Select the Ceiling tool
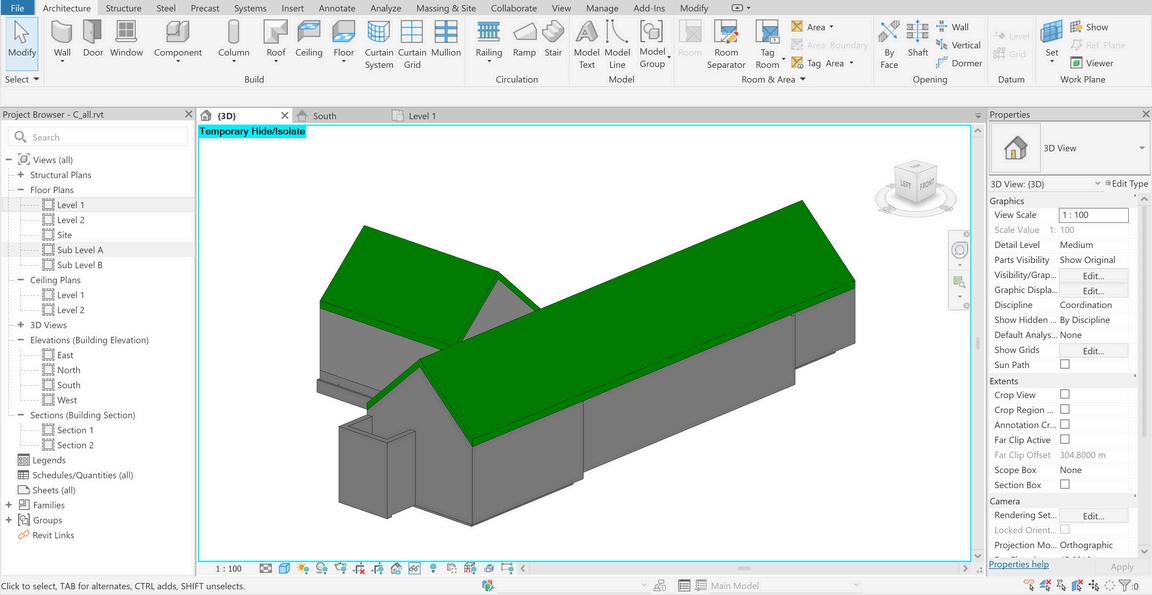 (309, 40)
